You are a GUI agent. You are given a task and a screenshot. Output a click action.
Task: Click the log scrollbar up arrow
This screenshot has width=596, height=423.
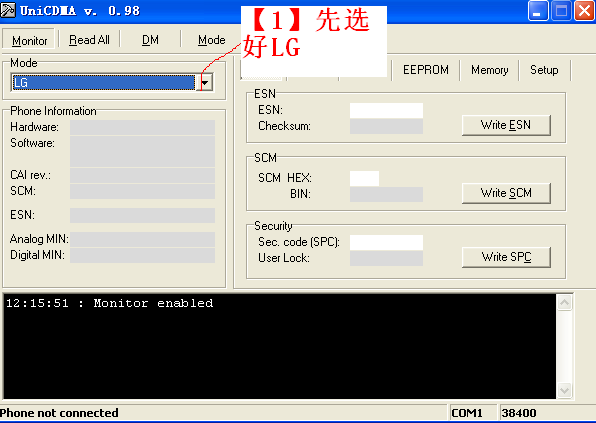564,303
